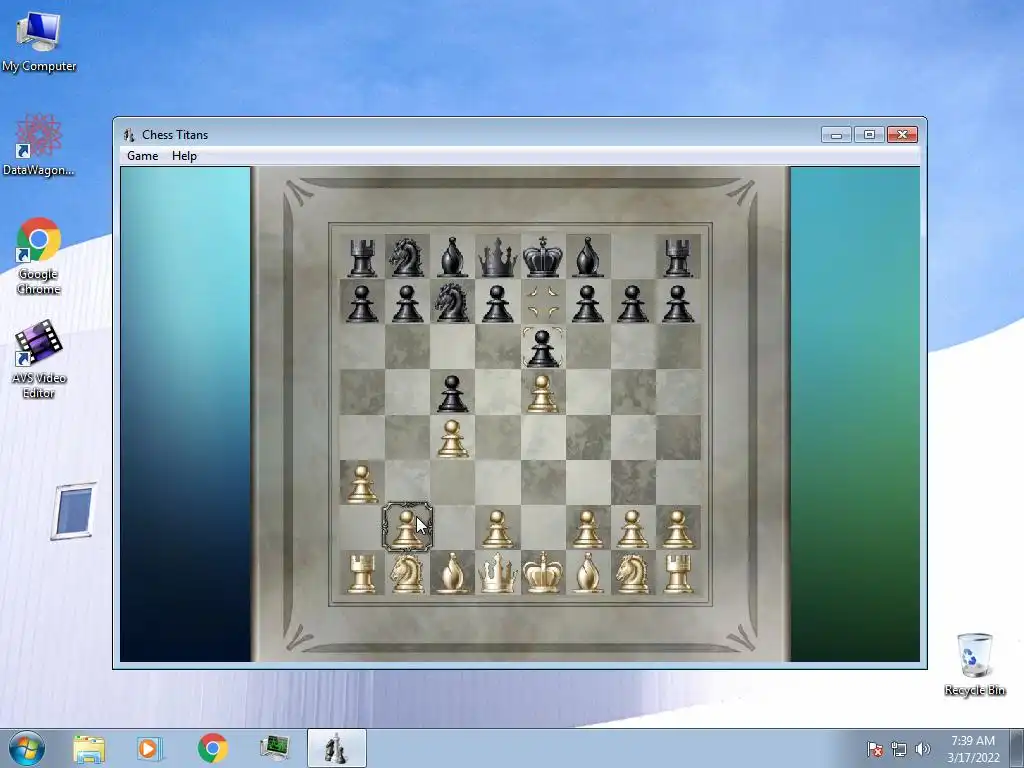Open My Computer desktop icon
This screenshot has width=1024, height=768.
(x=39, y=42)
